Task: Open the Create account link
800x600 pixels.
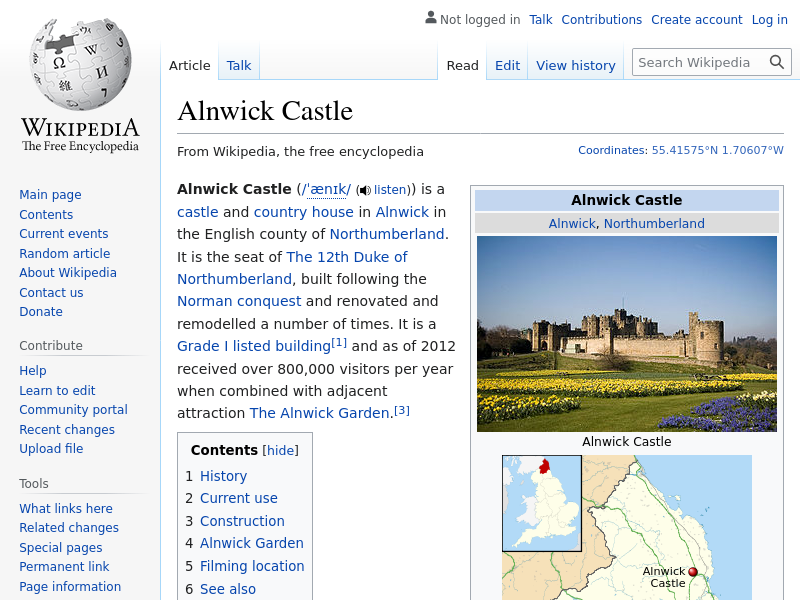Action: (696, 19)
